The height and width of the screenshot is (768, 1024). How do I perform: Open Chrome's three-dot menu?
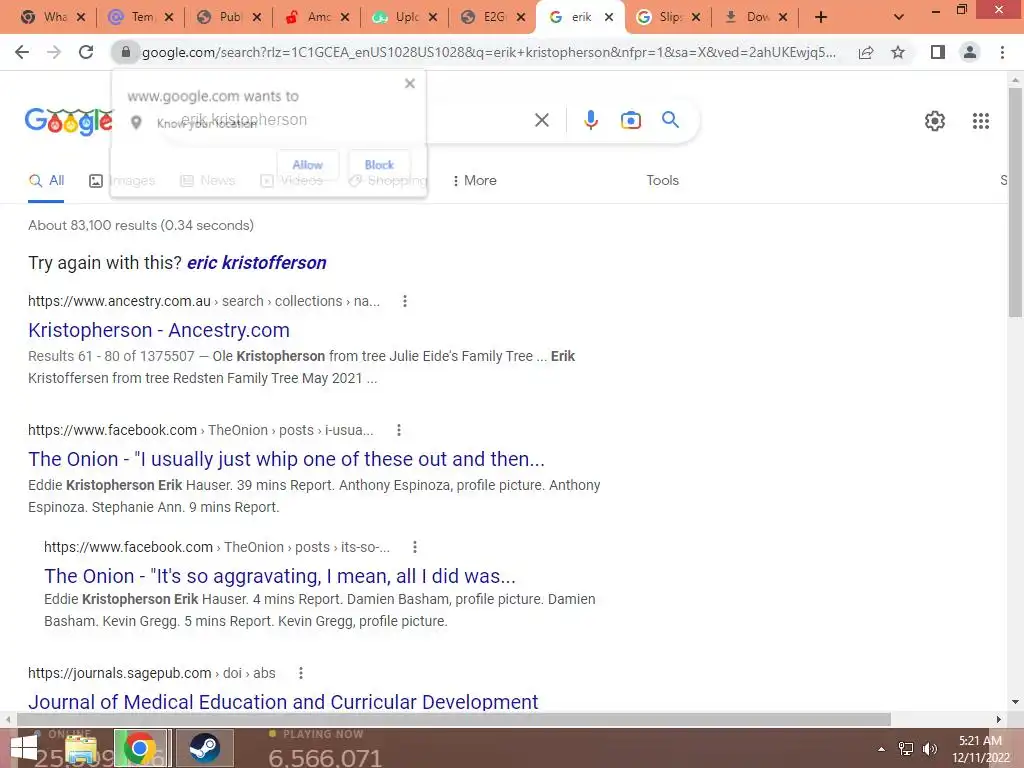1002,52
